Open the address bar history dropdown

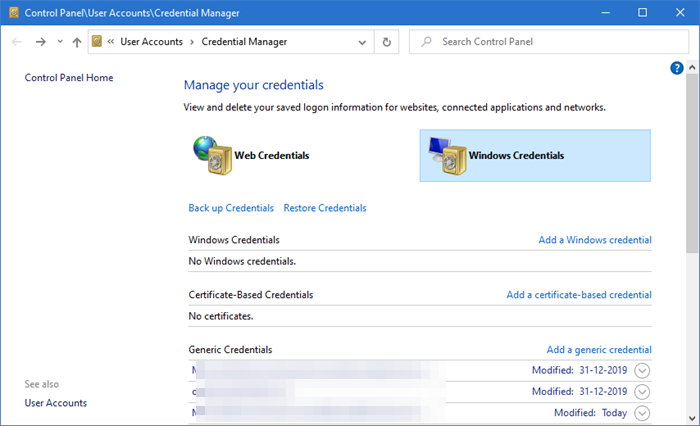click(x=364, y=42)
